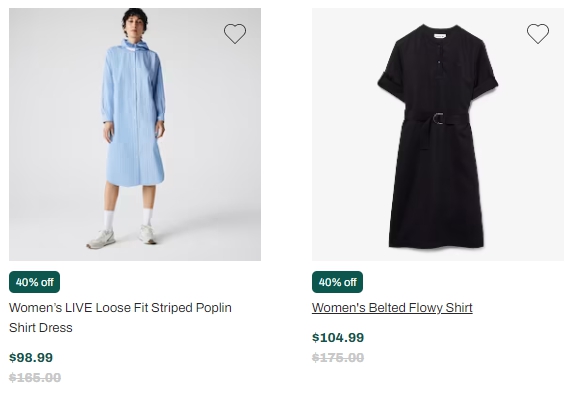Click the hem of the blue shirt dress
The height and width of the screenshot is (396, 569).
point(135,181)
